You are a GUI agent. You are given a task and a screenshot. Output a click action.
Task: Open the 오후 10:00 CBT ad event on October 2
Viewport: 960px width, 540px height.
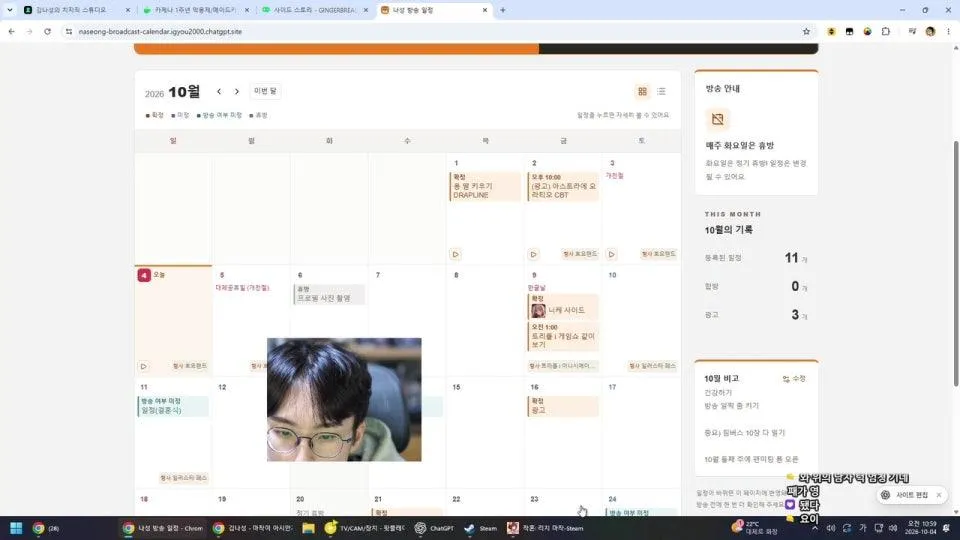[563, 186]
